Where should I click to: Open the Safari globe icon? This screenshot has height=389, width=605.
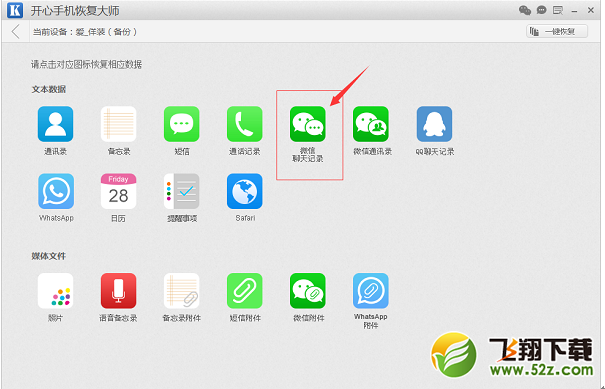click(245, 191)
